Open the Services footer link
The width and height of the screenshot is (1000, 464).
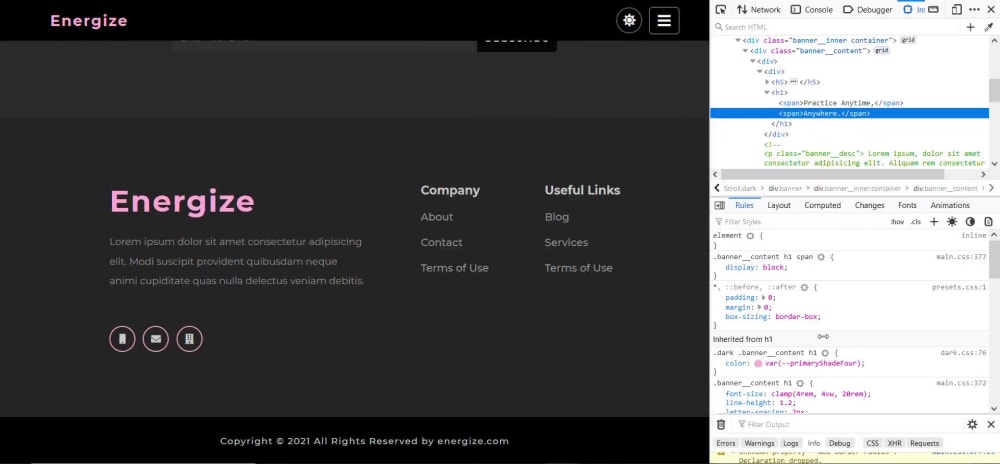(566, 242)
